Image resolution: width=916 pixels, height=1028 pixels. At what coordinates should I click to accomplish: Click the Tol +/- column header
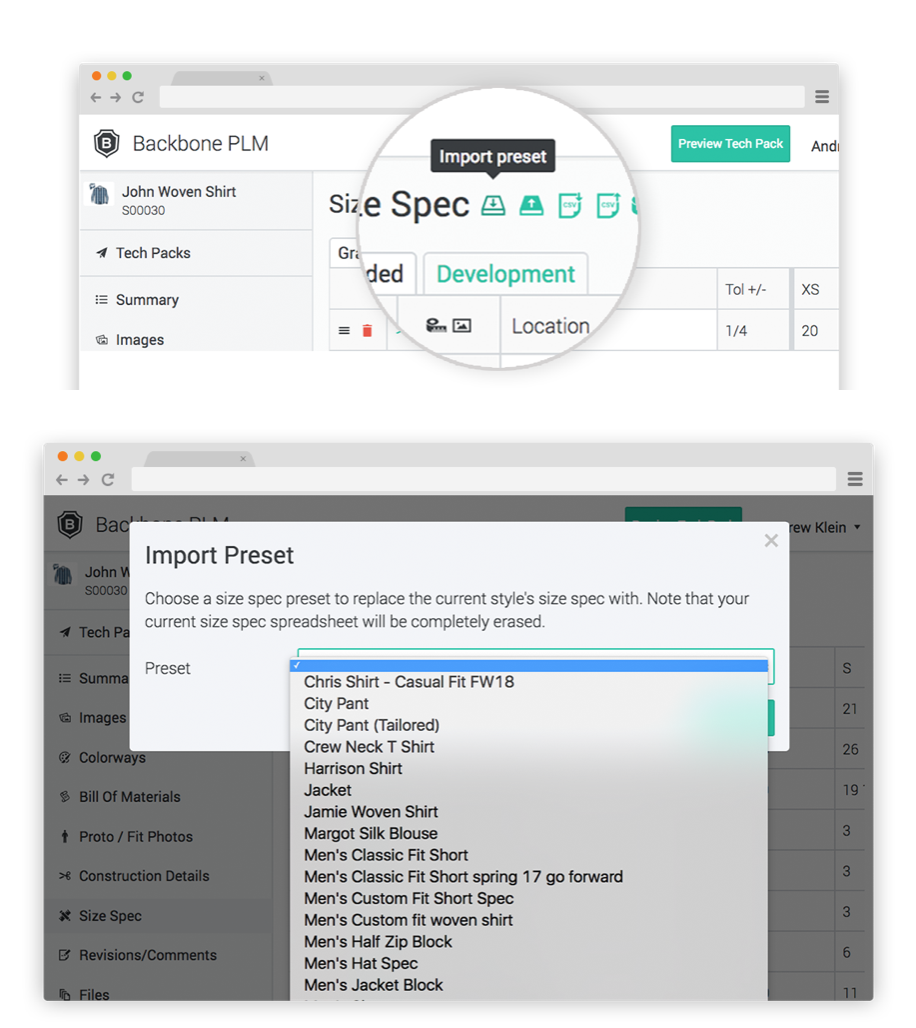(753, 289)
